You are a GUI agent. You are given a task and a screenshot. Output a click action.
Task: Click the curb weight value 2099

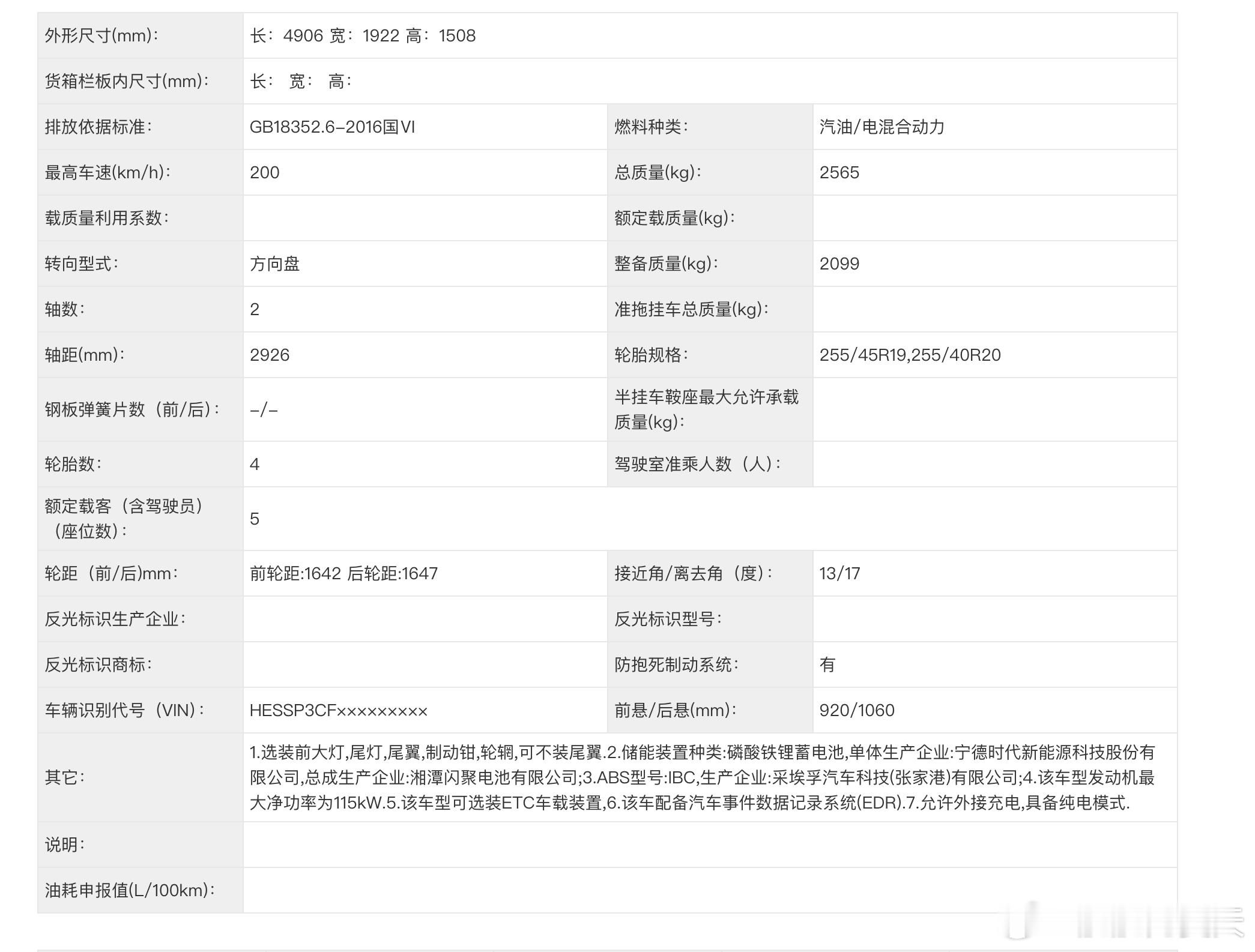(x=839, y=264)
